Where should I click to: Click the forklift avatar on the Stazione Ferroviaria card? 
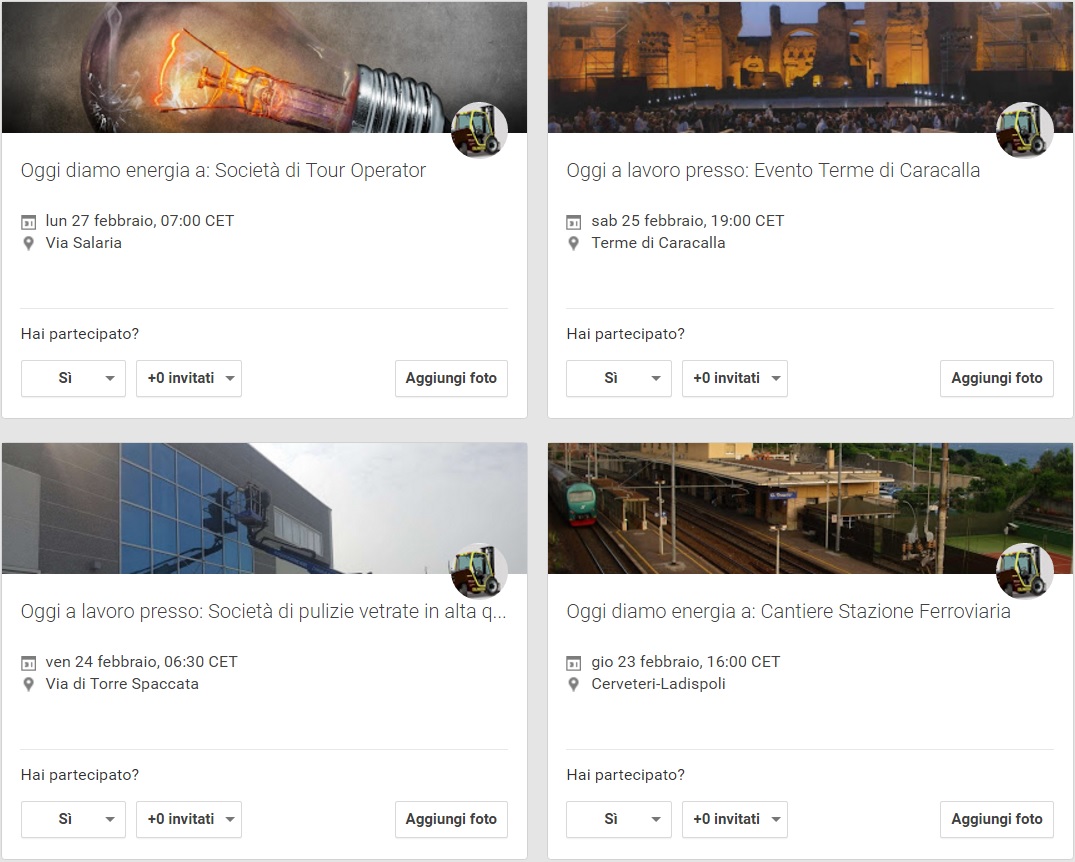(1024, 571)
